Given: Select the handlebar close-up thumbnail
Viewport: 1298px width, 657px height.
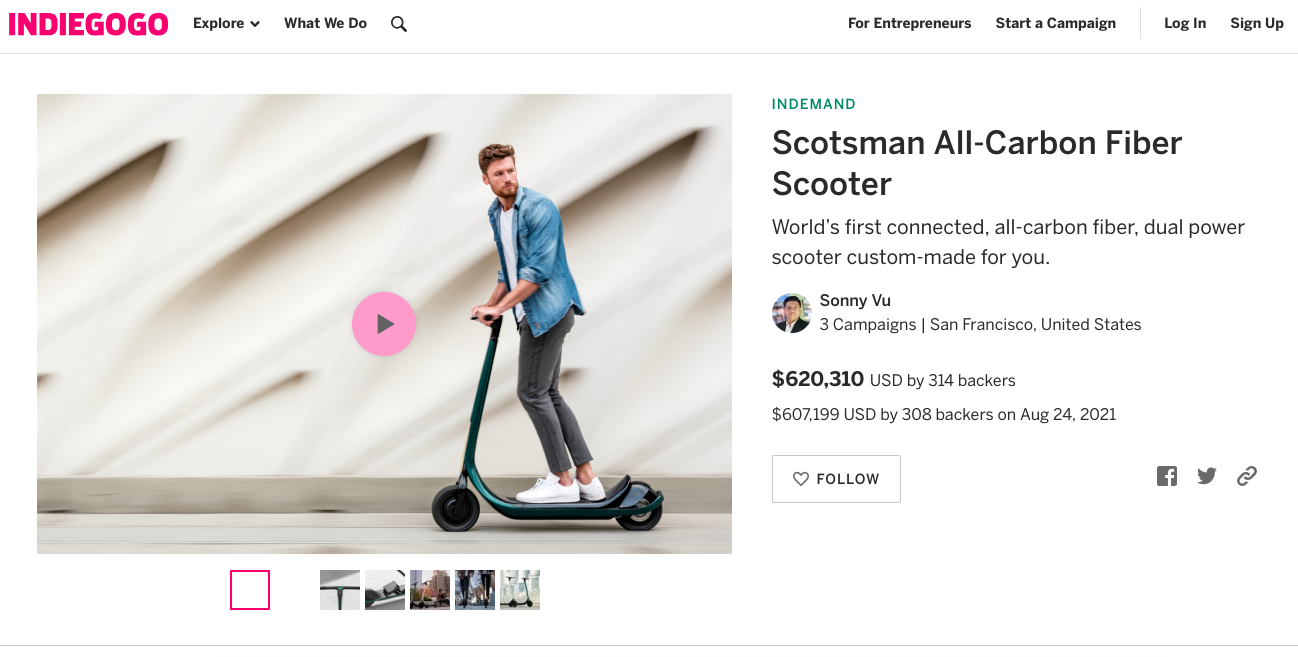Looking at the screenshot, I should [x=340, y=590].
